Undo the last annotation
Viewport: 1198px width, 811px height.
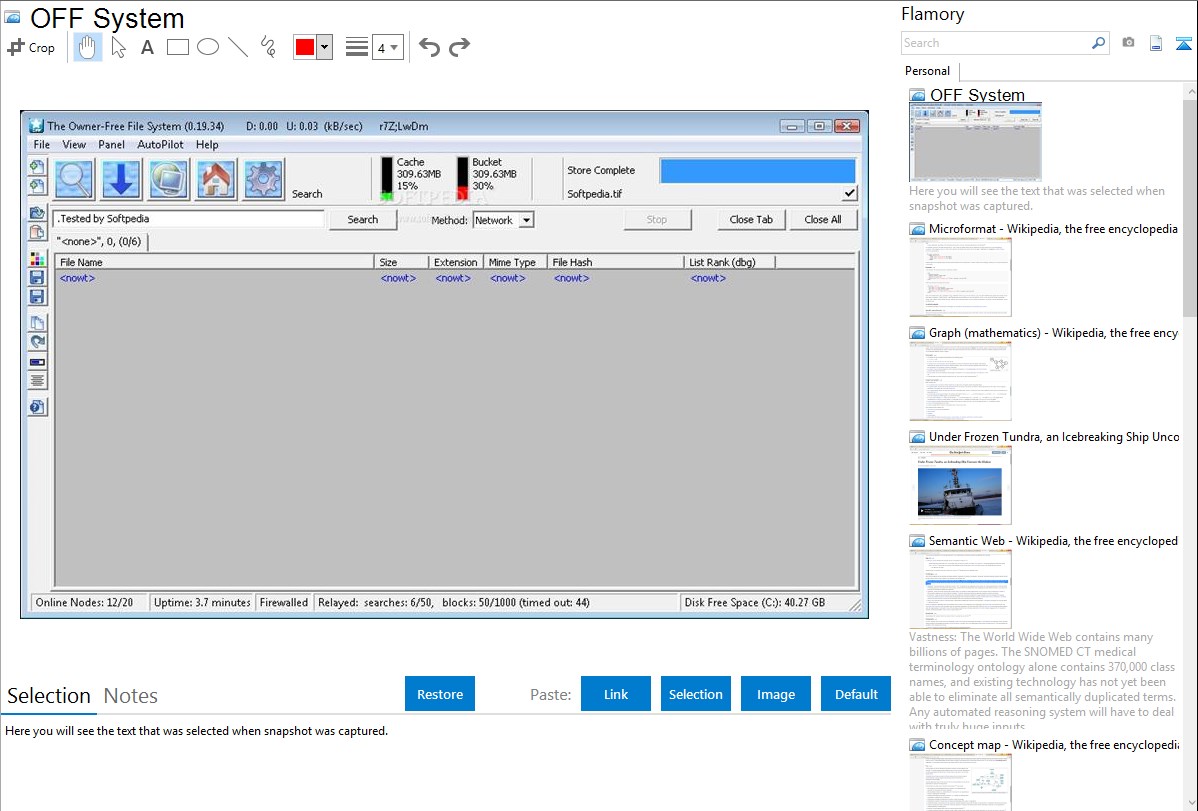pyautogui.click(x=429, y=47)
